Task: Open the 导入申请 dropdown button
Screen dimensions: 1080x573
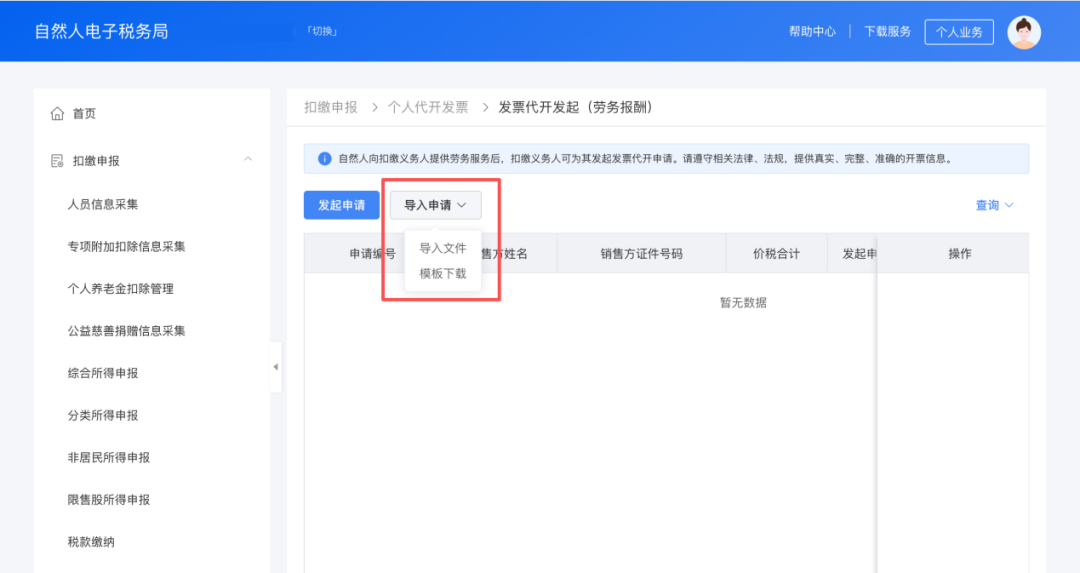Action: [435, 205]
